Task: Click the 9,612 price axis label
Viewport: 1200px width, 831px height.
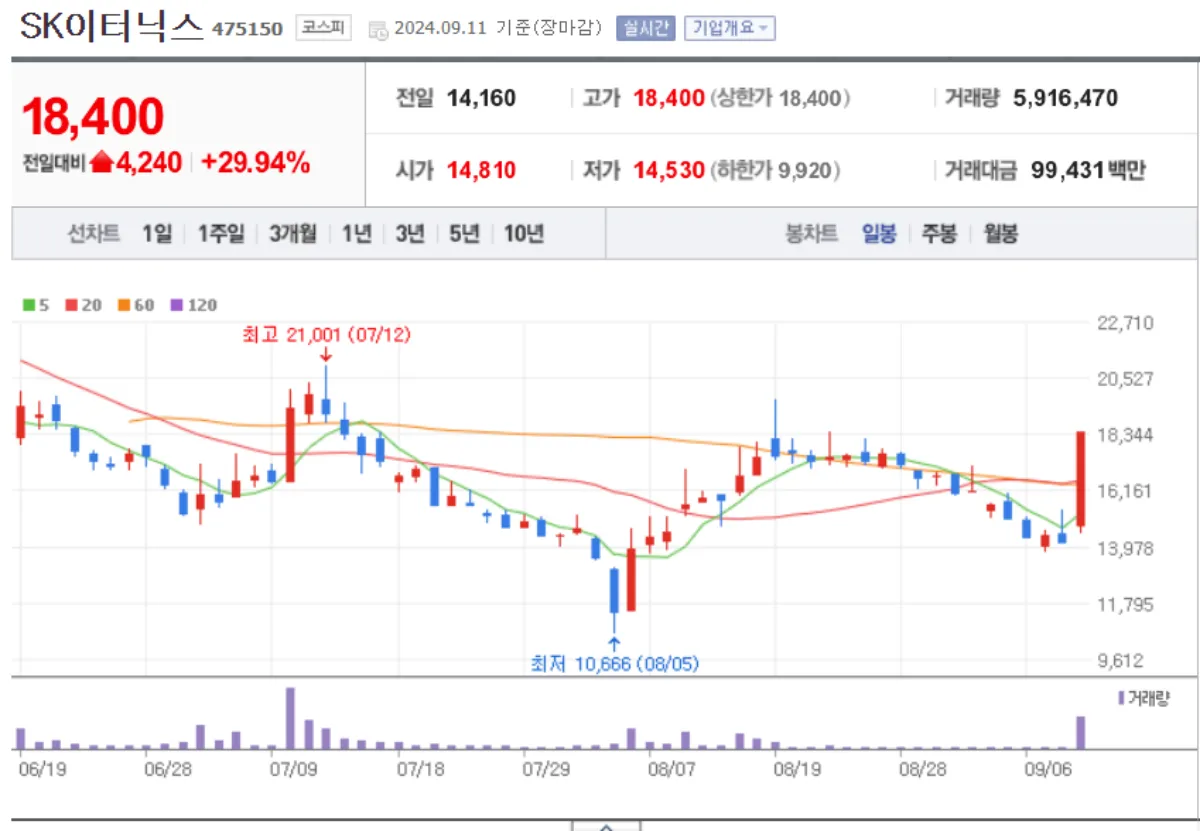Action: pos(1122,660)
